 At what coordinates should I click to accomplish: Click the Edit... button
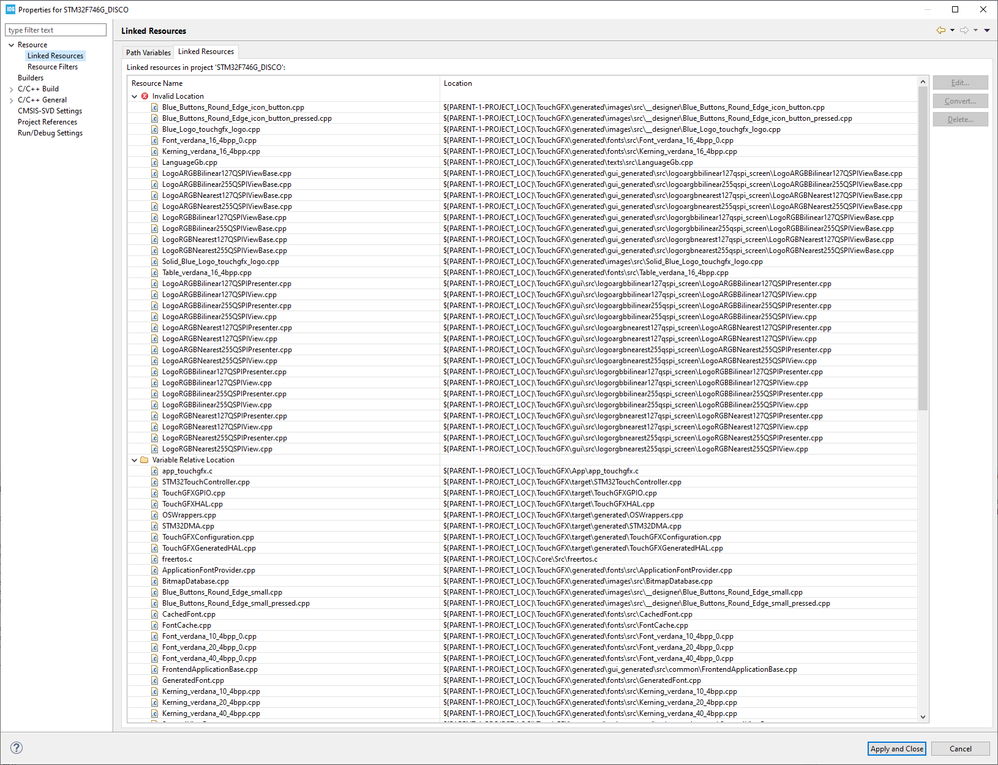coord(960,83)
